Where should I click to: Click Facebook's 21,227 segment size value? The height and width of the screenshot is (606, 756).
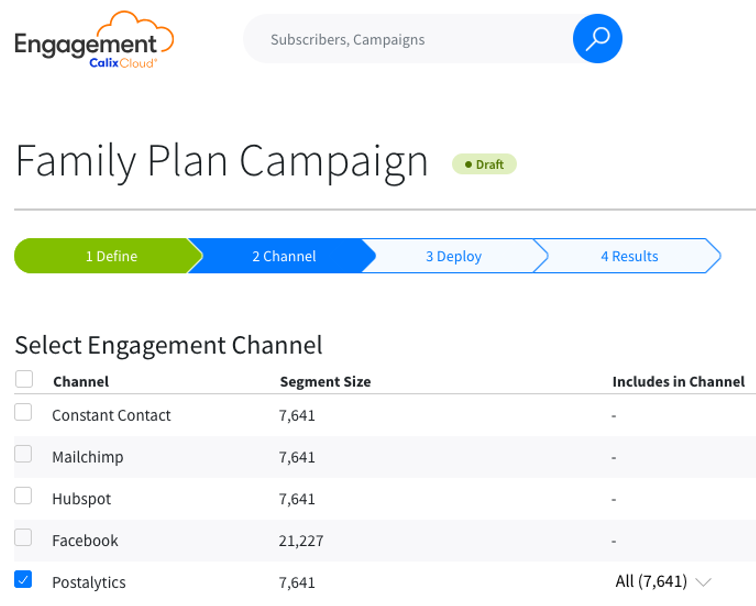(301, 541)
